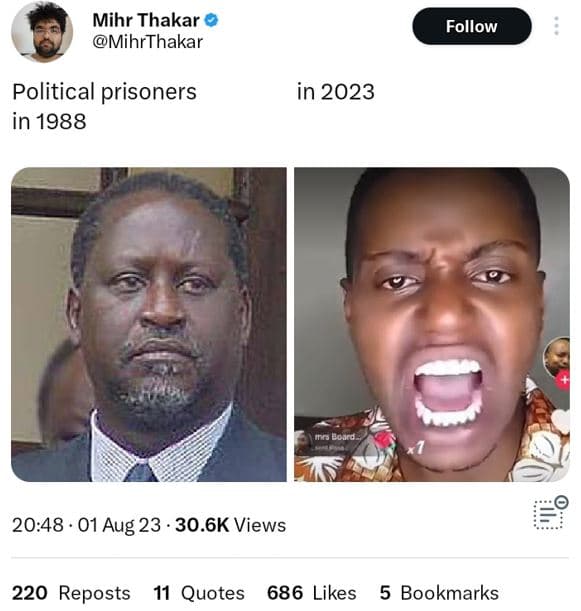
Task: Tap the red rose gift icon
Action: tap(383, 441)
